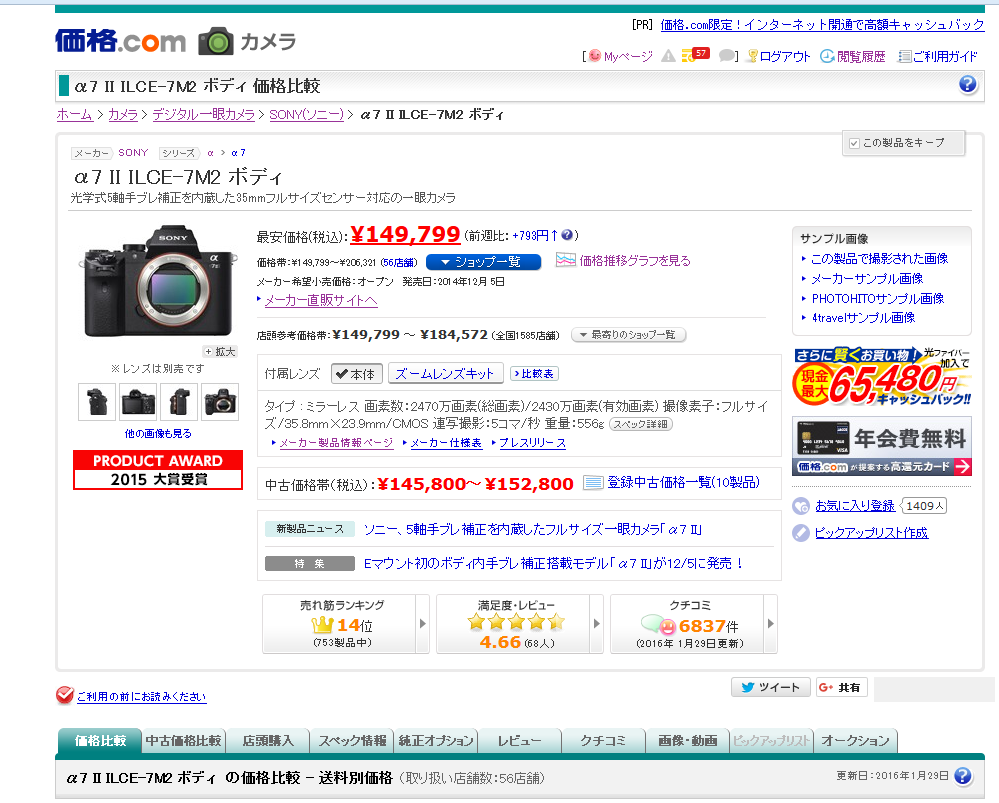Screen dimensions: 999x803
Task: Switch to the レビュー tab
Action: [x=520, y=741]
